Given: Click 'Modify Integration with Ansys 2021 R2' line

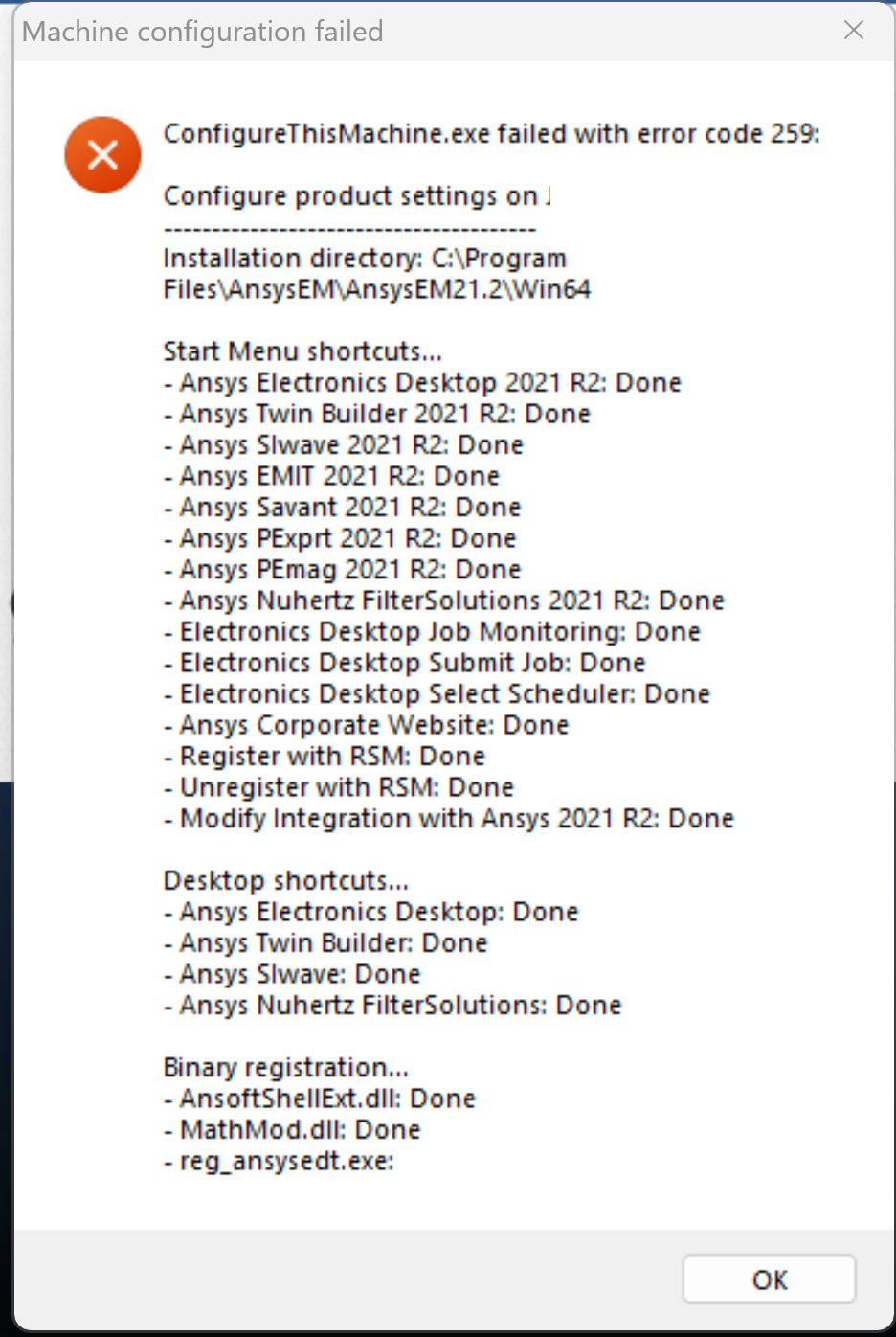Looking at the screenshot, I should coord(449,818).
